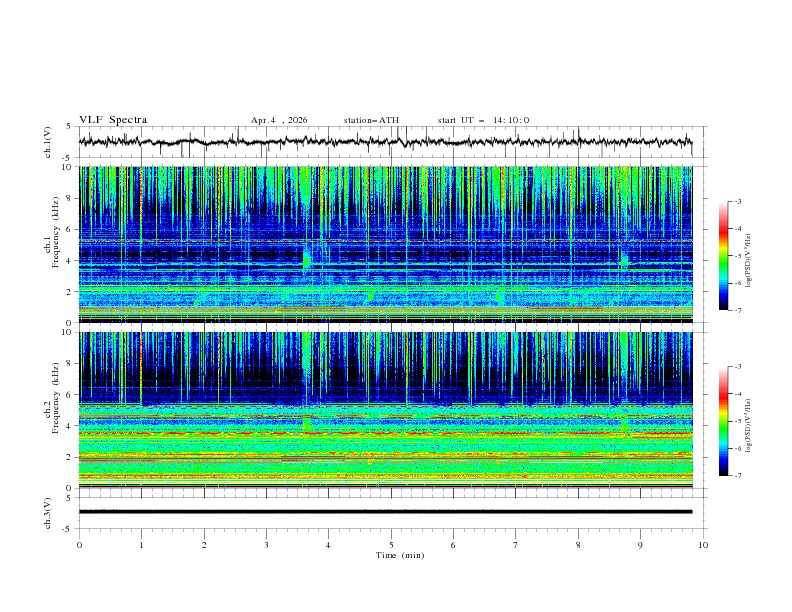Image resolution: width=792 pixels, height=612 pixels.
Task: Click the ch.1 frequency axis "2" tick label
Action: pyautogui.click(x=69, y=292)
